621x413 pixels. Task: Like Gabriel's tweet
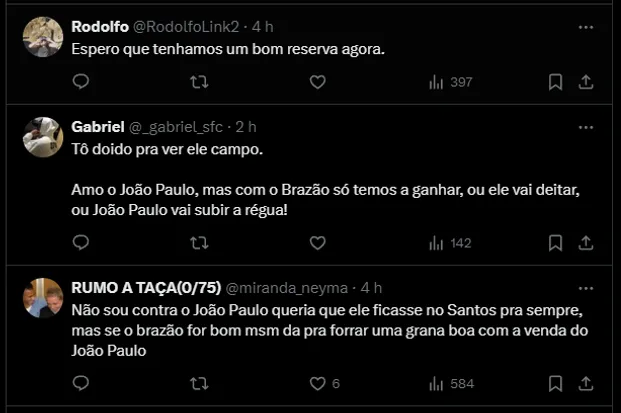pos(317,242)
